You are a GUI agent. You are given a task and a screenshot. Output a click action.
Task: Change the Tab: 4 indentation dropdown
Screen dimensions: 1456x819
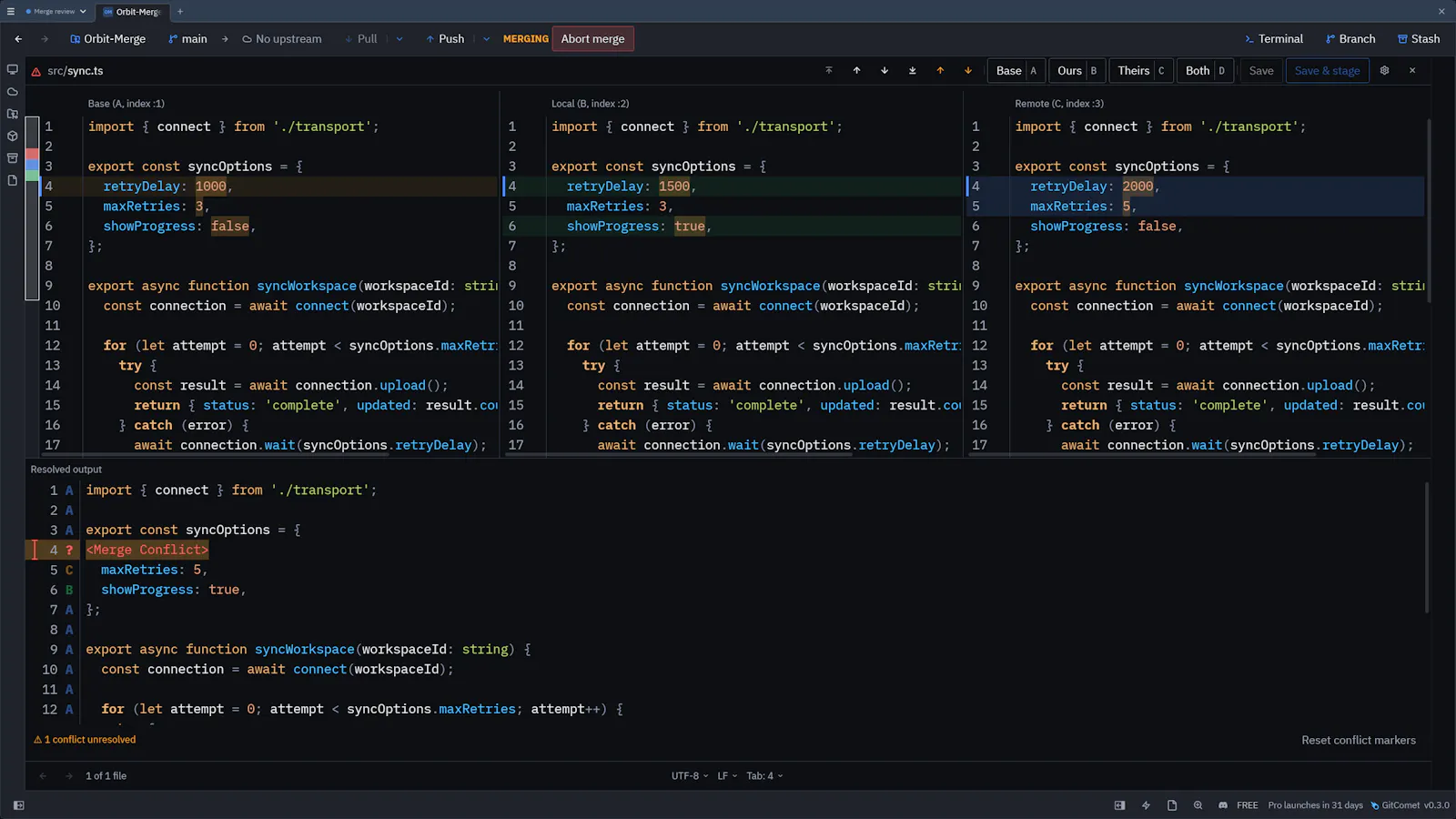[764, 776]
